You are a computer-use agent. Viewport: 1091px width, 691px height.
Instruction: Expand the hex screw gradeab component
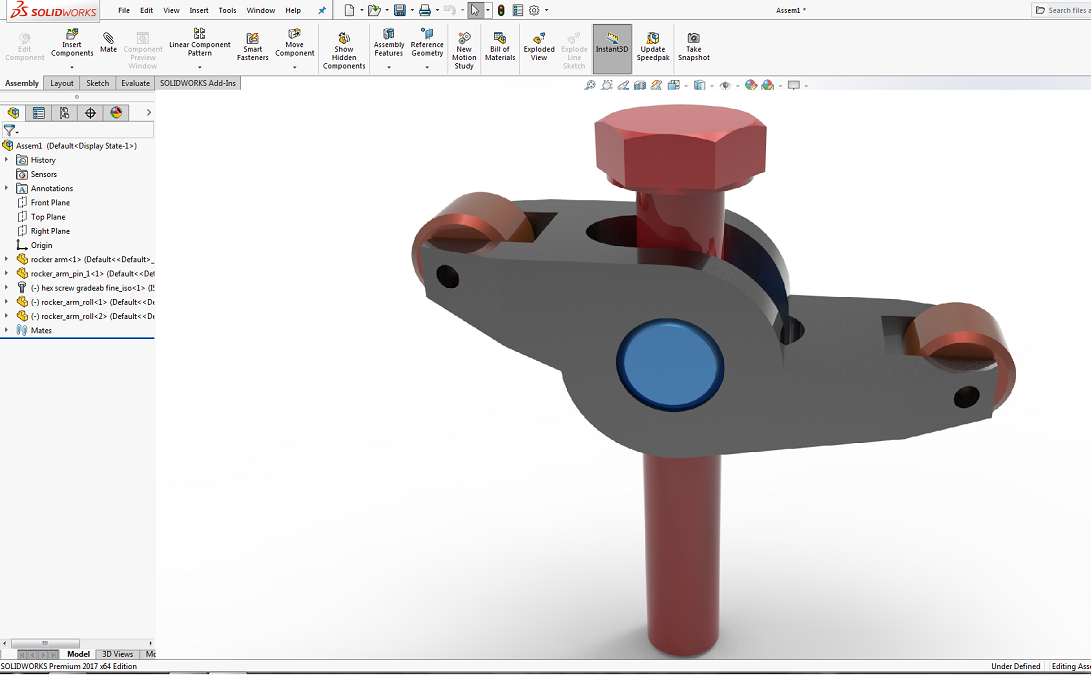click(6, 287)
